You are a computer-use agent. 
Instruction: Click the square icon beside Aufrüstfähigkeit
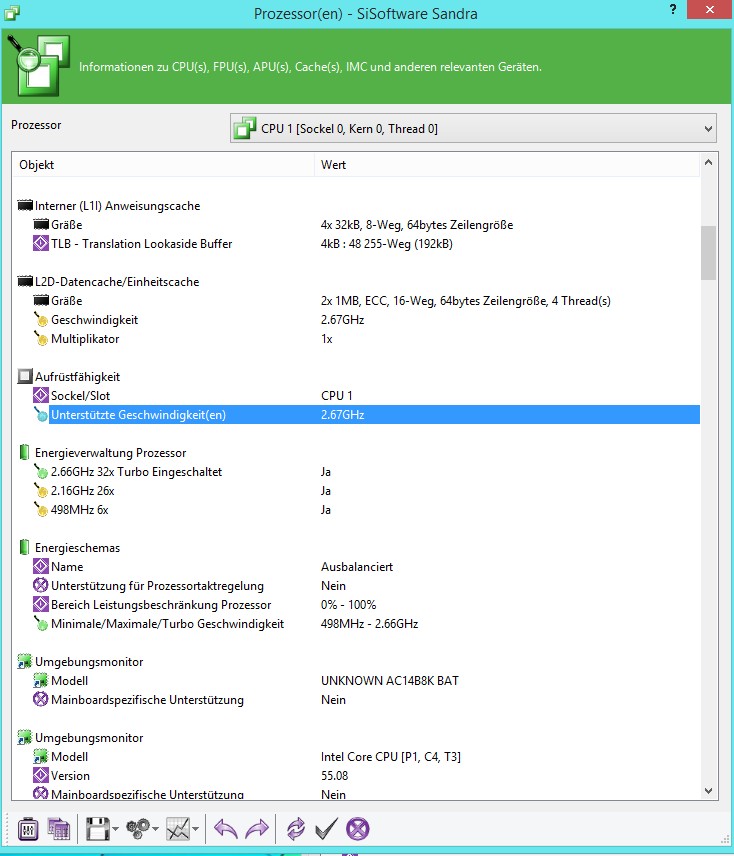tap(25, 376)
